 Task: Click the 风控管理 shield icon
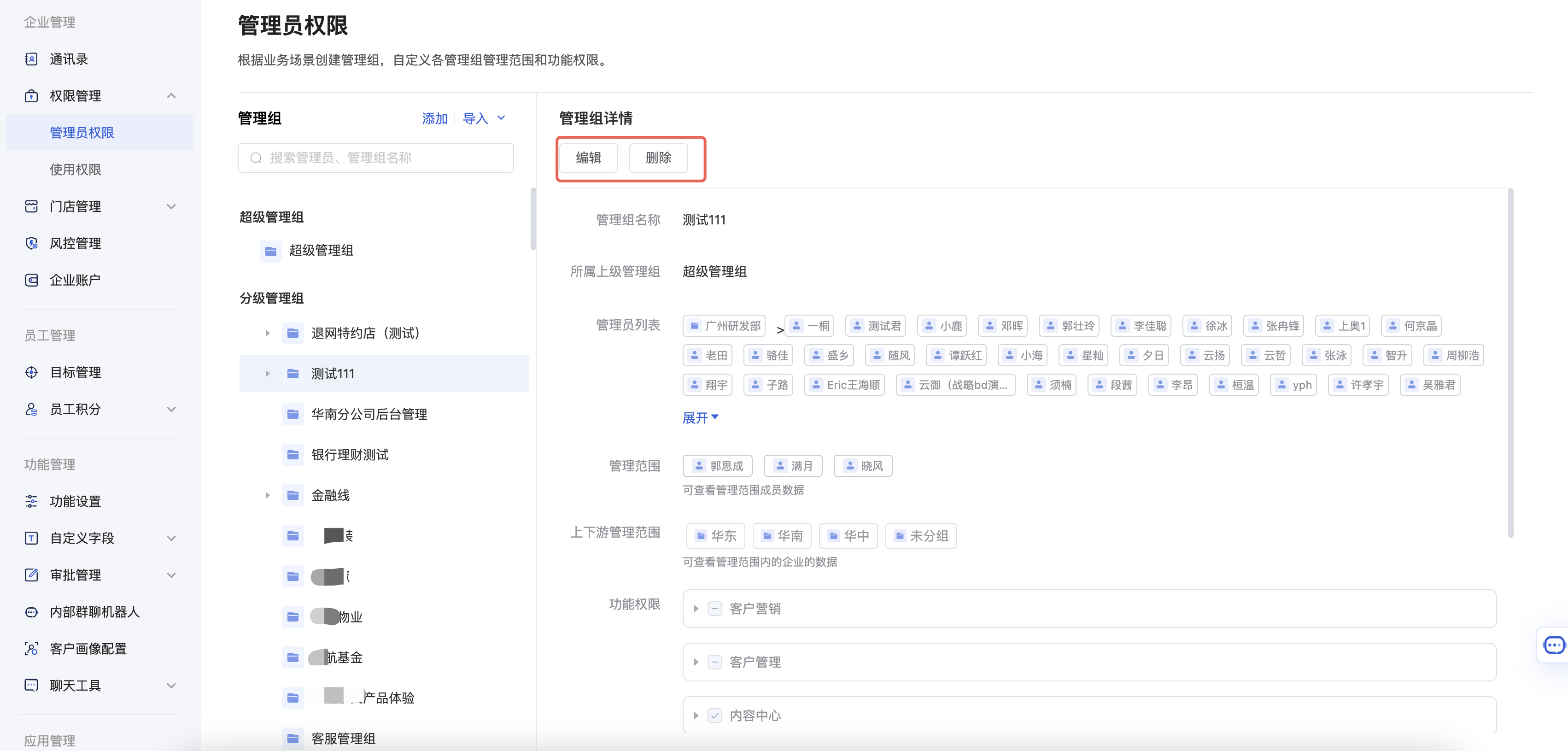tap(31, 243)
